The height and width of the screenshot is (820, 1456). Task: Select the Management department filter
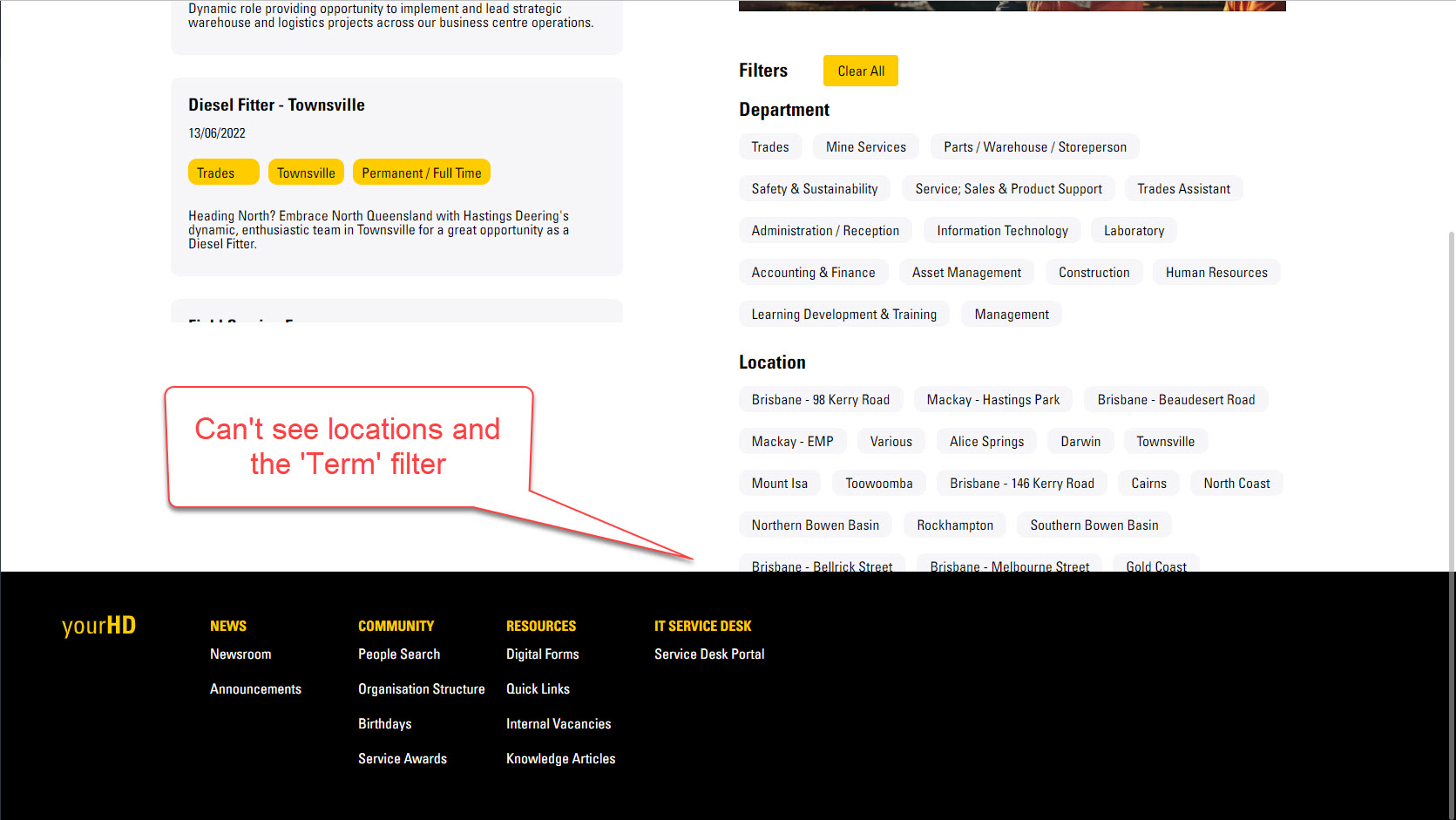pyautogui.click(x=1011, y=315)
